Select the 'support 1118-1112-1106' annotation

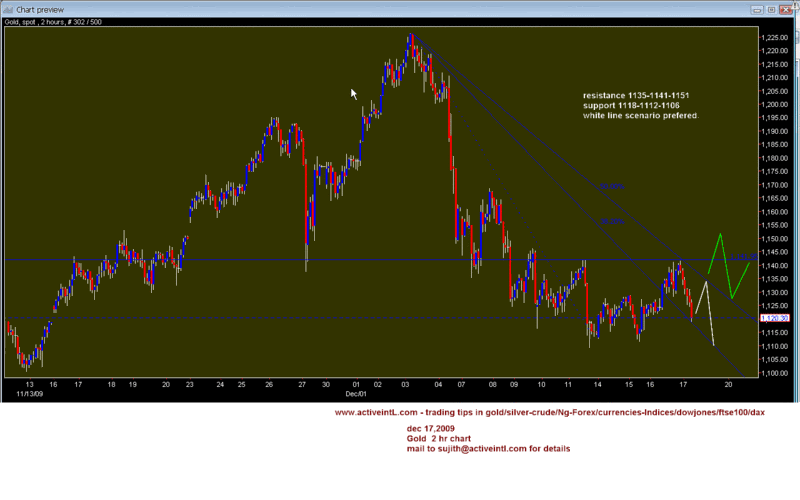tap(631, 106)
